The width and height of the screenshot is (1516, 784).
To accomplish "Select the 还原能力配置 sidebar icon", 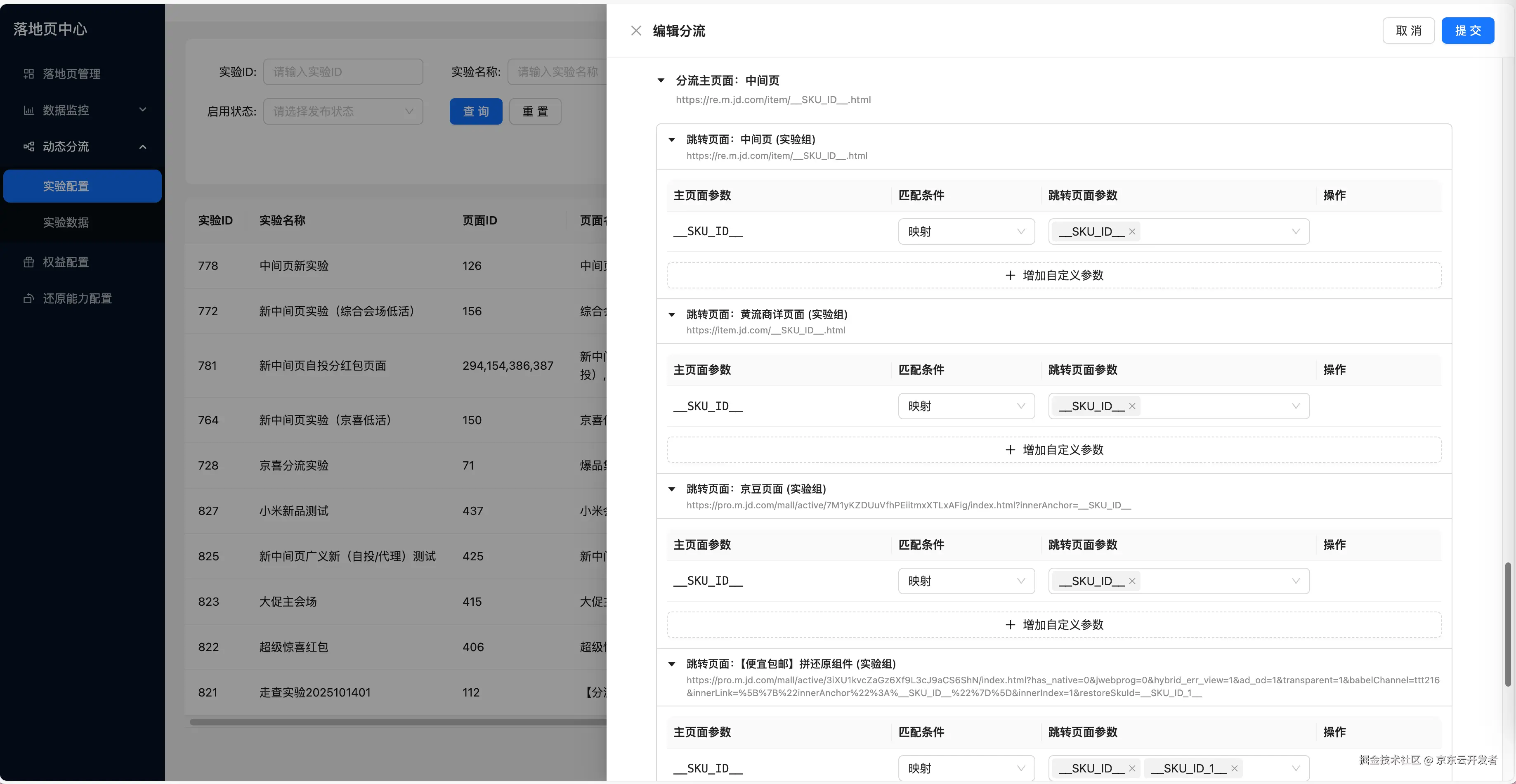I will pyautogui.click(x=29, y=298).
